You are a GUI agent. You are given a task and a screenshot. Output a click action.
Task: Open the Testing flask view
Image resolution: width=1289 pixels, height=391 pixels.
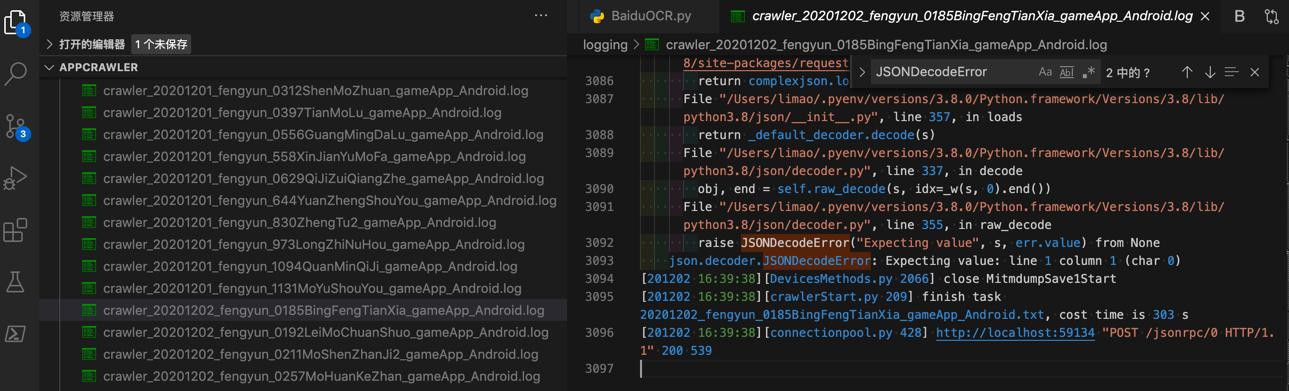coord(16,282)
